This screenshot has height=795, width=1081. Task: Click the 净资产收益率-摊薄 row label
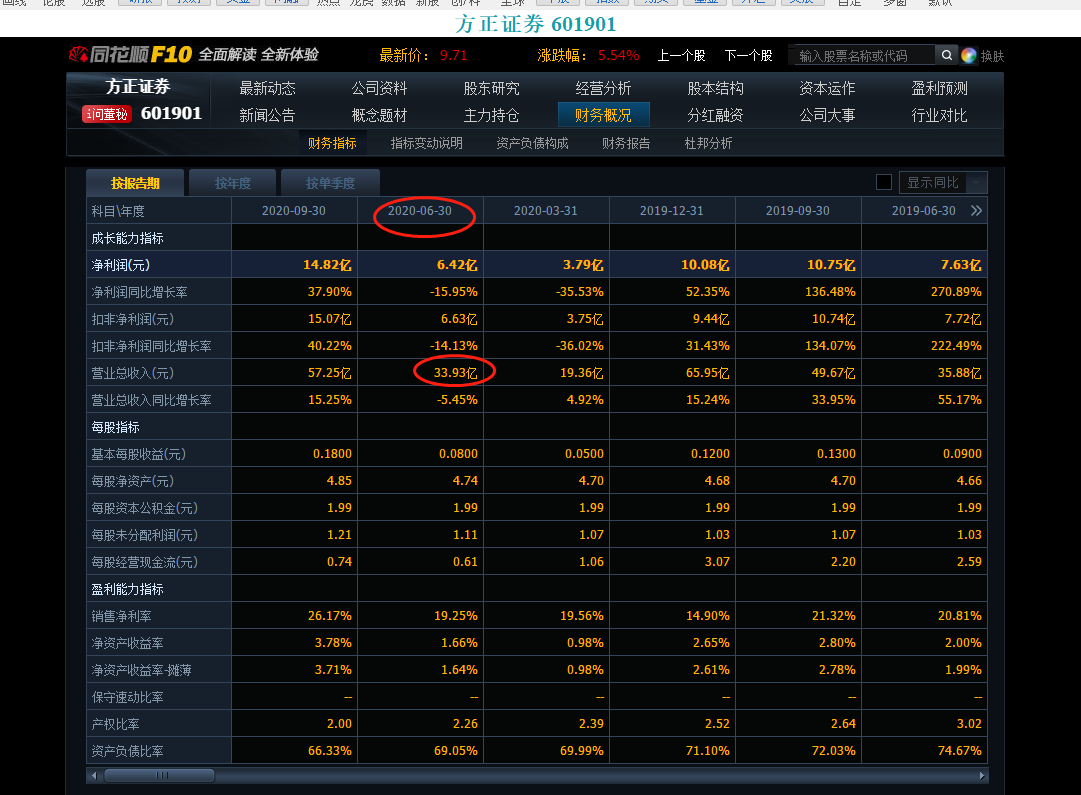coord(141,670)
